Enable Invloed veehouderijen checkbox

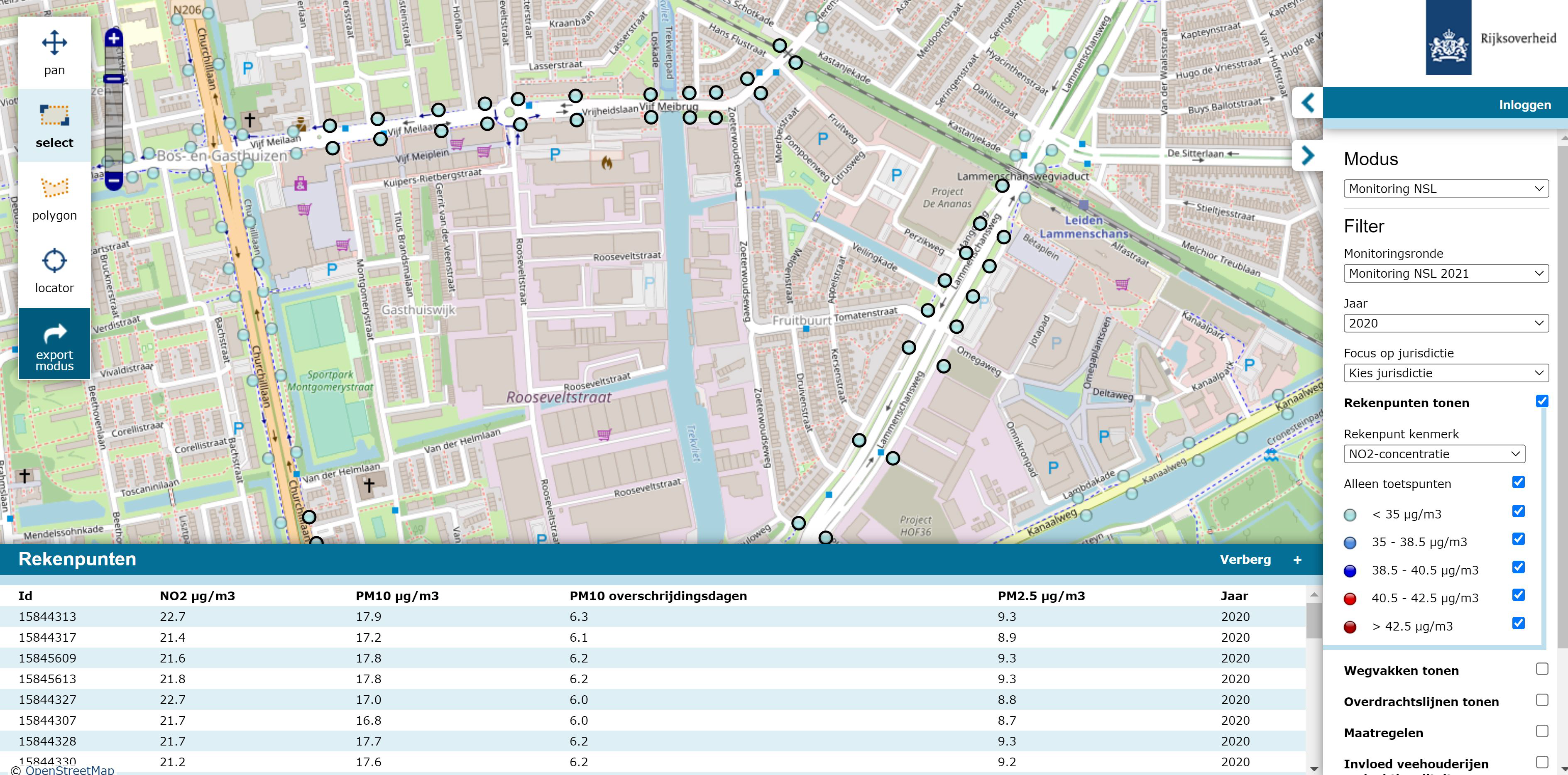[x=1542, y=762]
